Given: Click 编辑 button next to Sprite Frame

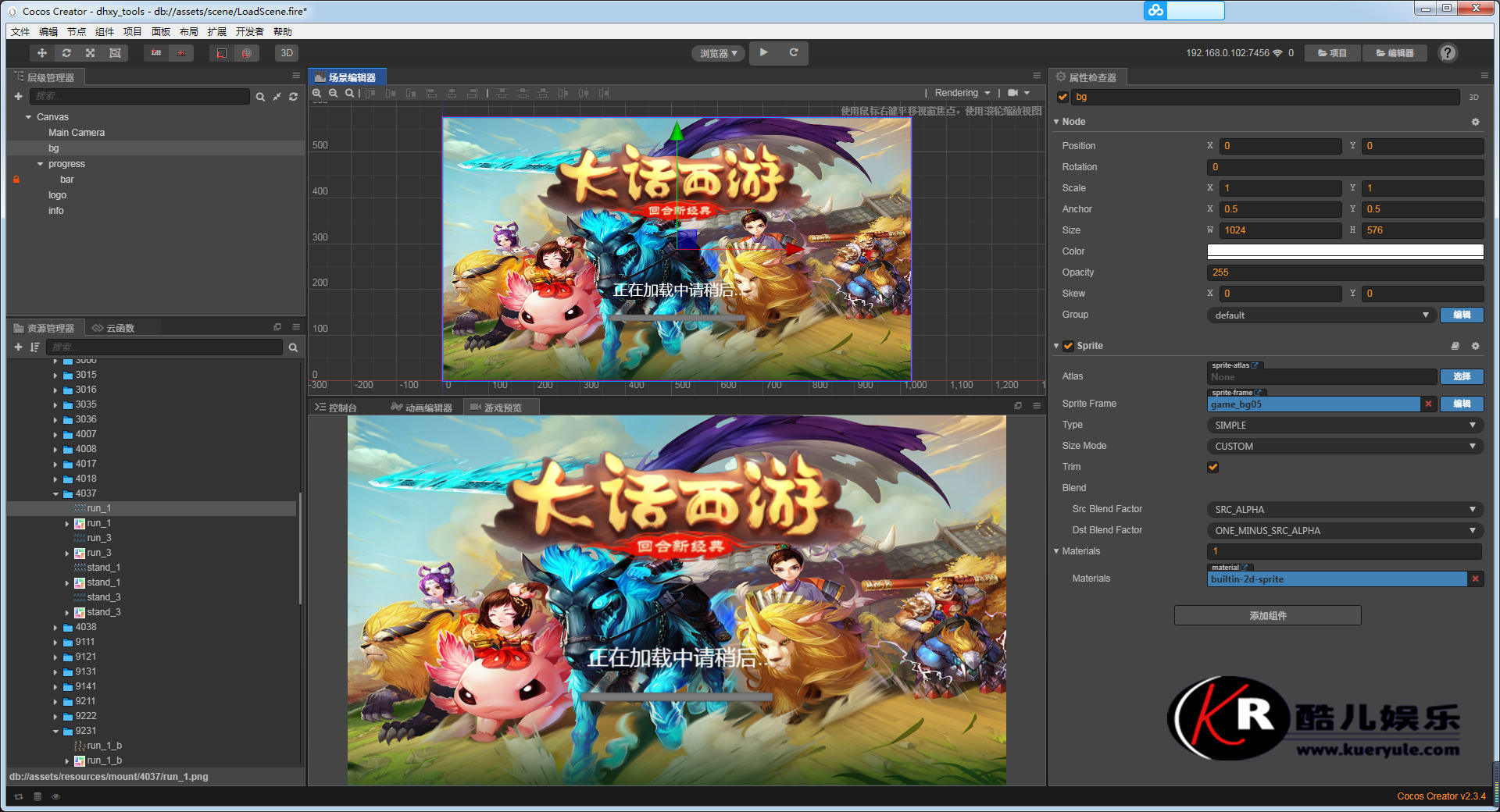Looking at the screenshot, I should tap(1462, 404).
